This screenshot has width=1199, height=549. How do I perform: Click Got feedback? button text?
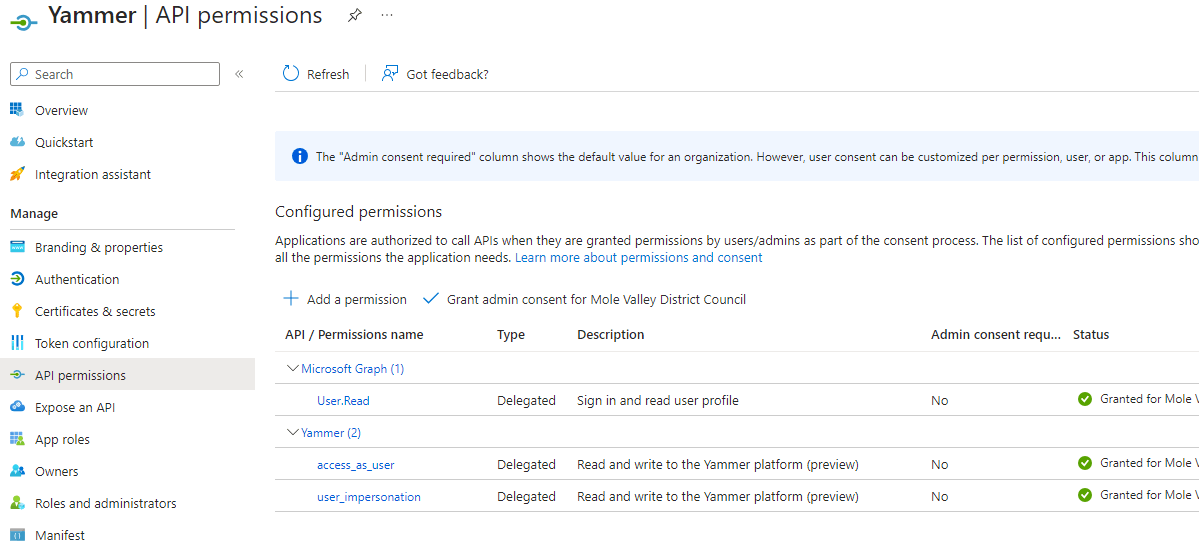click(x=447, y=74)
